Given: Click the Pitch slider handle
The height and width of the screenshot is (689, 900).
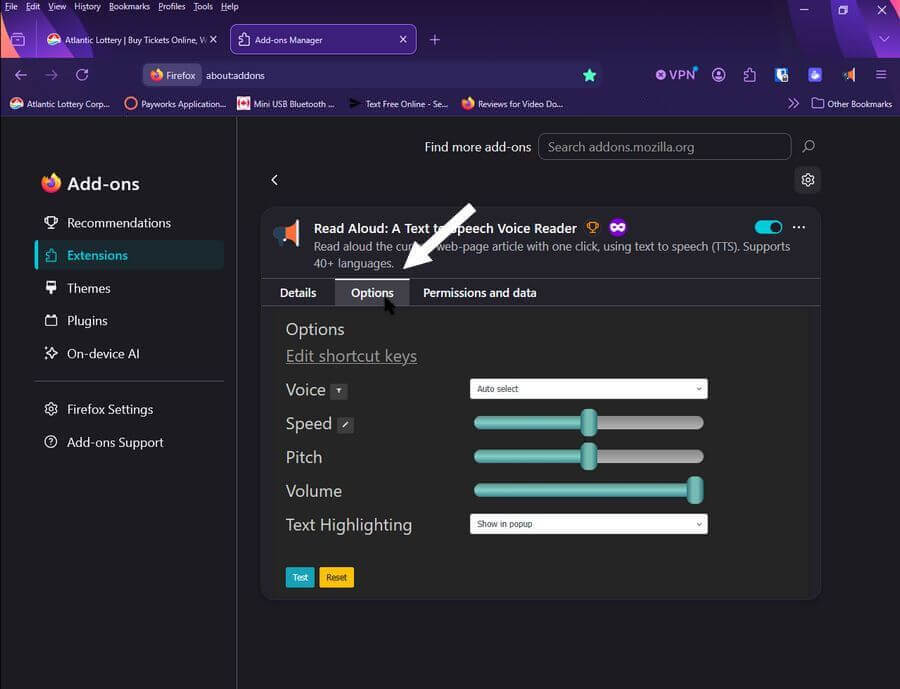Looking at the screenshot, I should click(588, 456).
